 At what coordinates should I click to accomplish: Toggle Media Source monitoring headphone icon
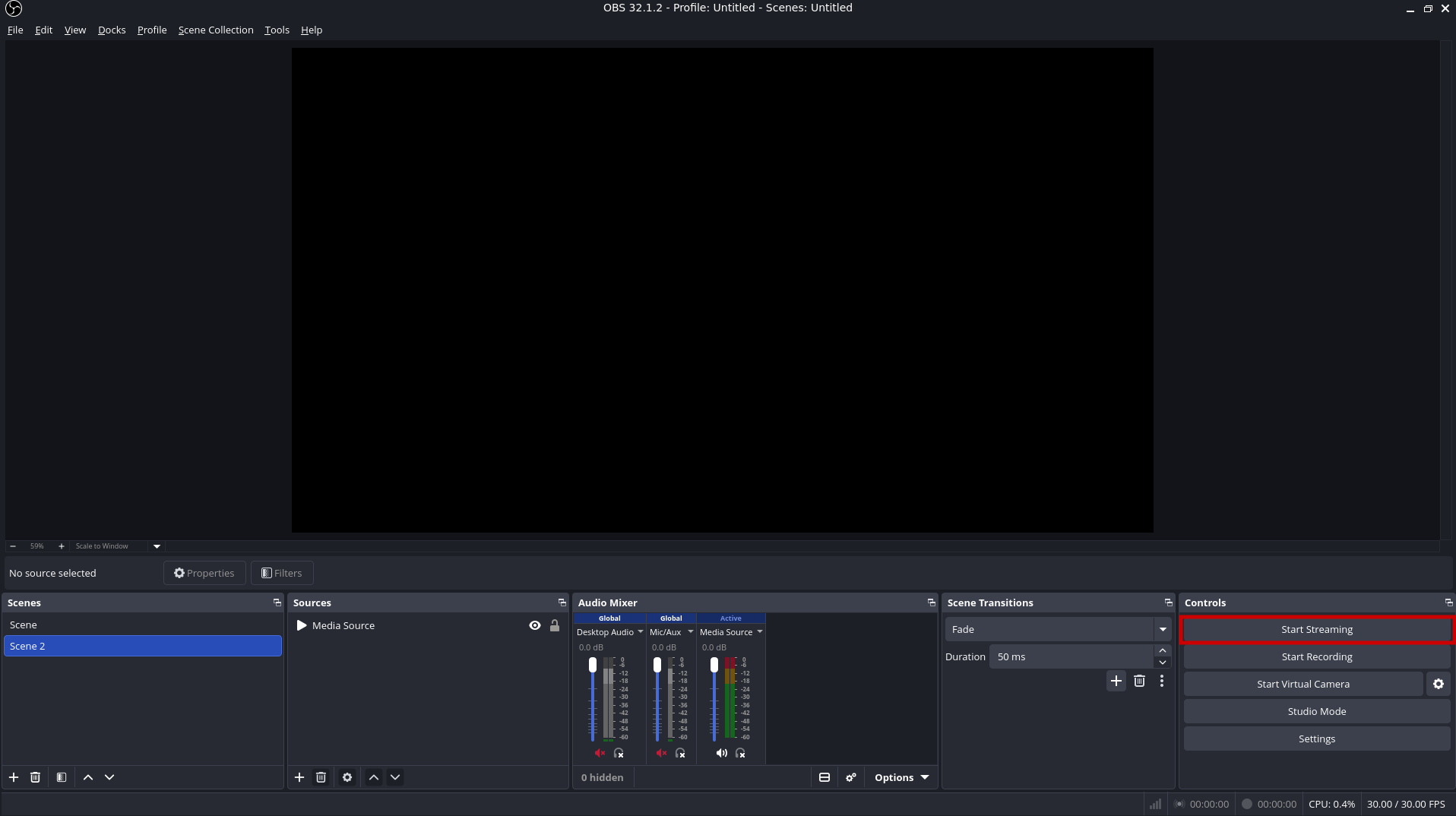pyautogui.click(x=740, y=753)
